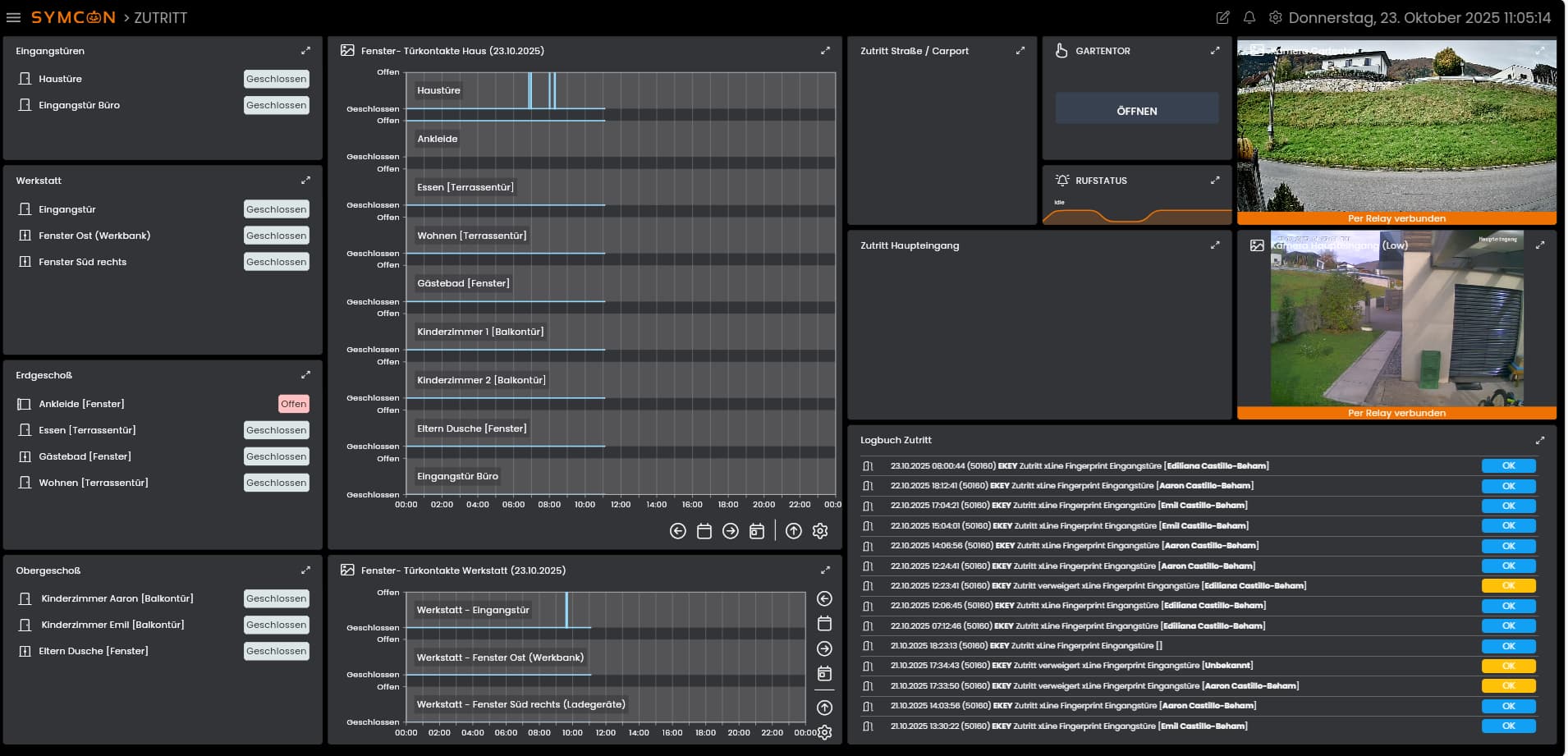Open Haus chart settings gear

coord(819,531)
